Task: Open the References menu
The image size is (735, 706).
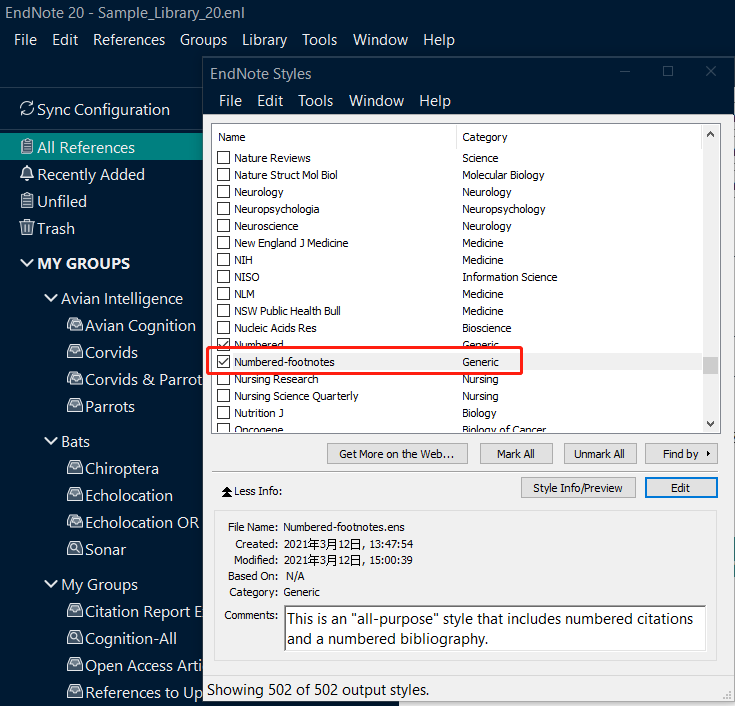Action: pyautogui.click(x=129, y=40)
